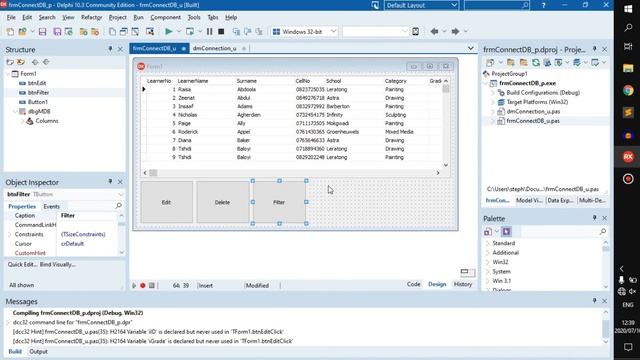Click the View Unit toolbar icon

(112, 31)
